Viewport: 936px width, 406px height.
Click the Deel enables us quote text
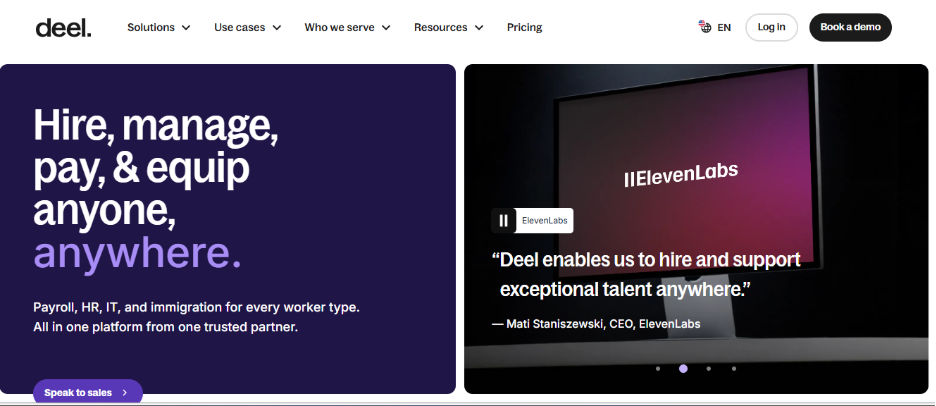click(646, 275)
